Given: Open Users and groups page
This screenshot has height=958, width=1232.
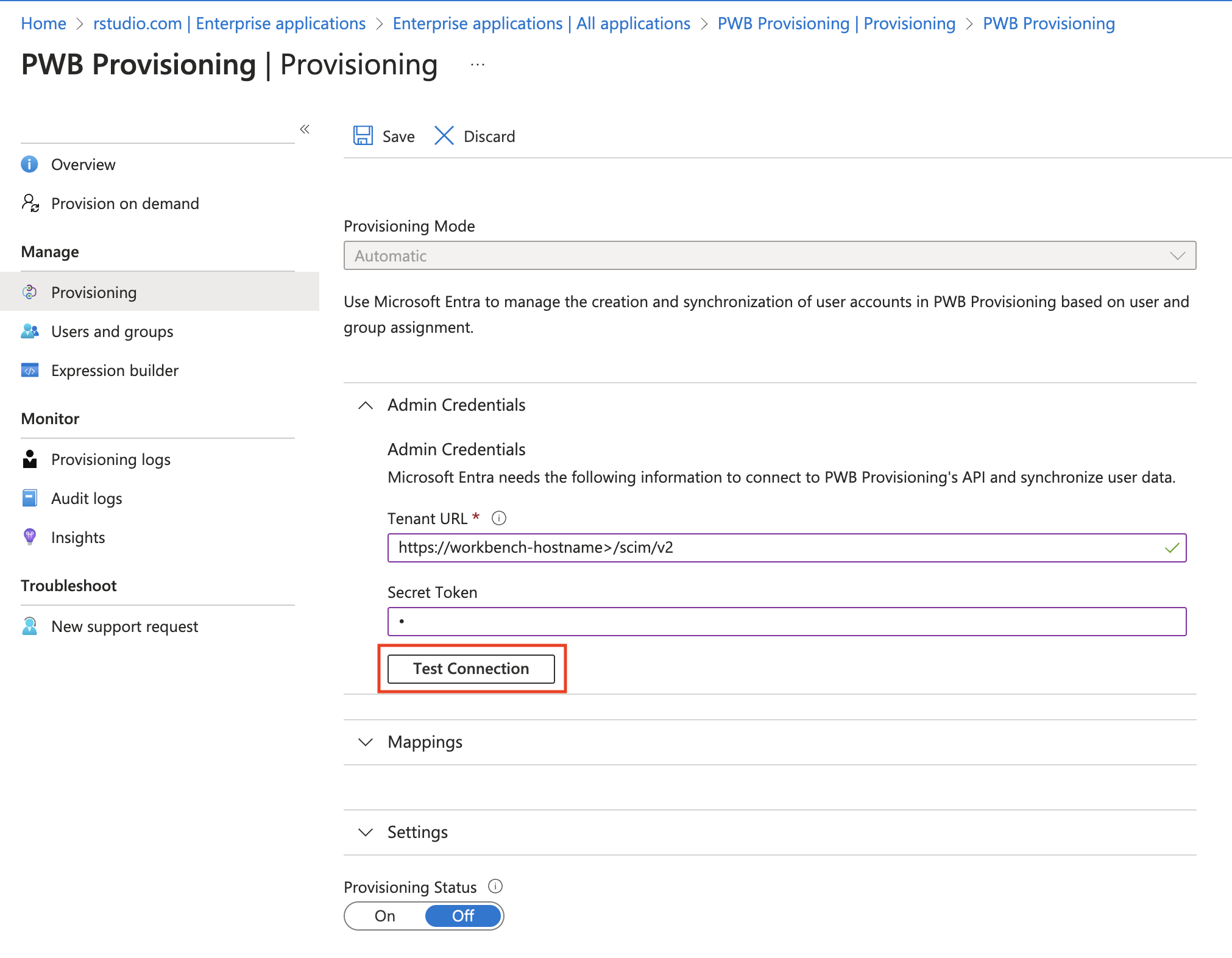Looking at the screenshot, I should click(112, 331).
